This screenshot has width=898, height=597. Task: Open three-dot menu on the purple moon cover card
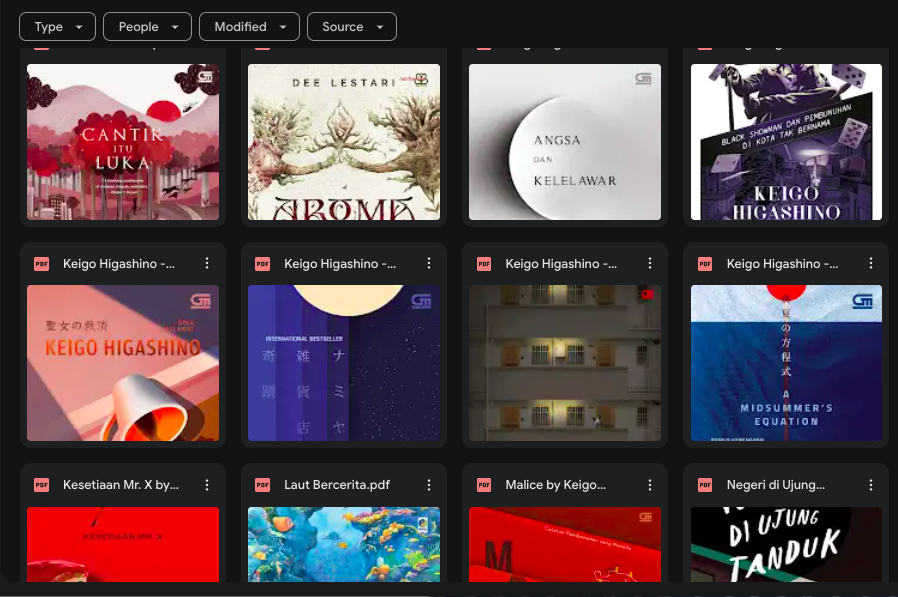point(428,264)
